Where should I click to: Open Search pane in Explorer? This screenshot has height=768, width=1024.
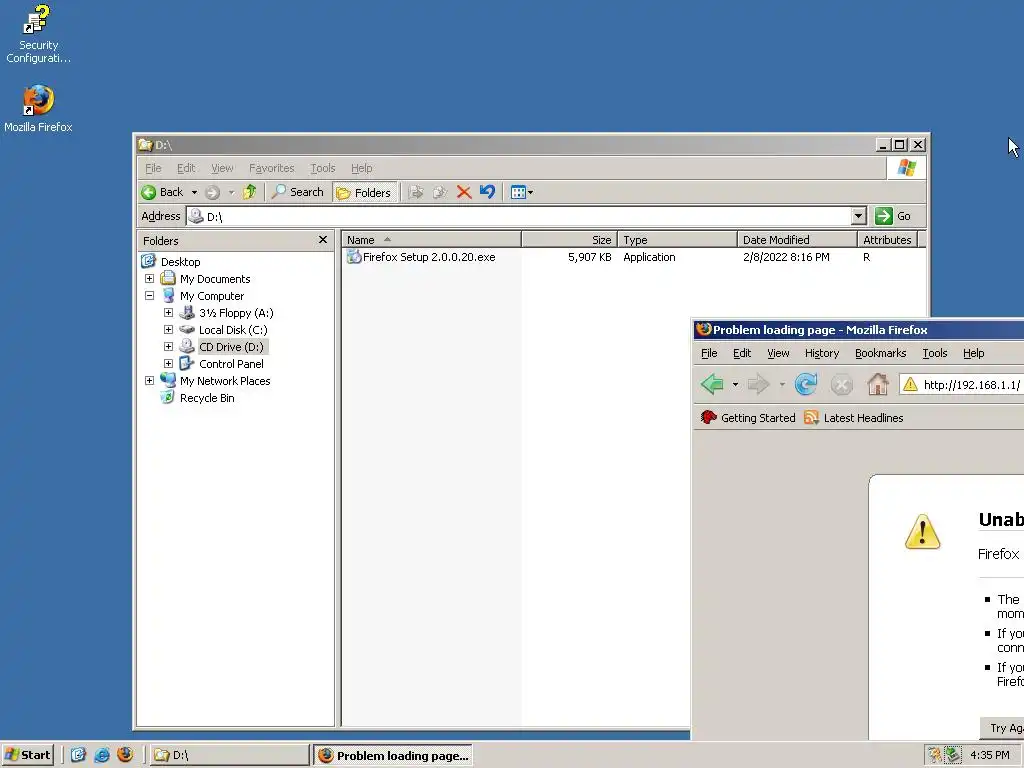pos(298,192)
